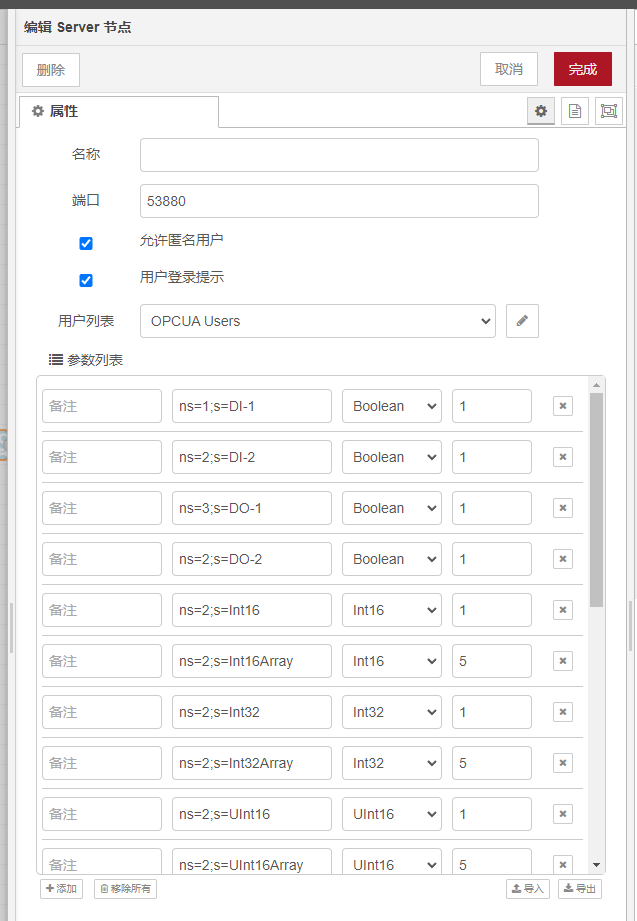Open the node appearance settings icon
This screenshot has height=921, width=637.
click(608, 111)
